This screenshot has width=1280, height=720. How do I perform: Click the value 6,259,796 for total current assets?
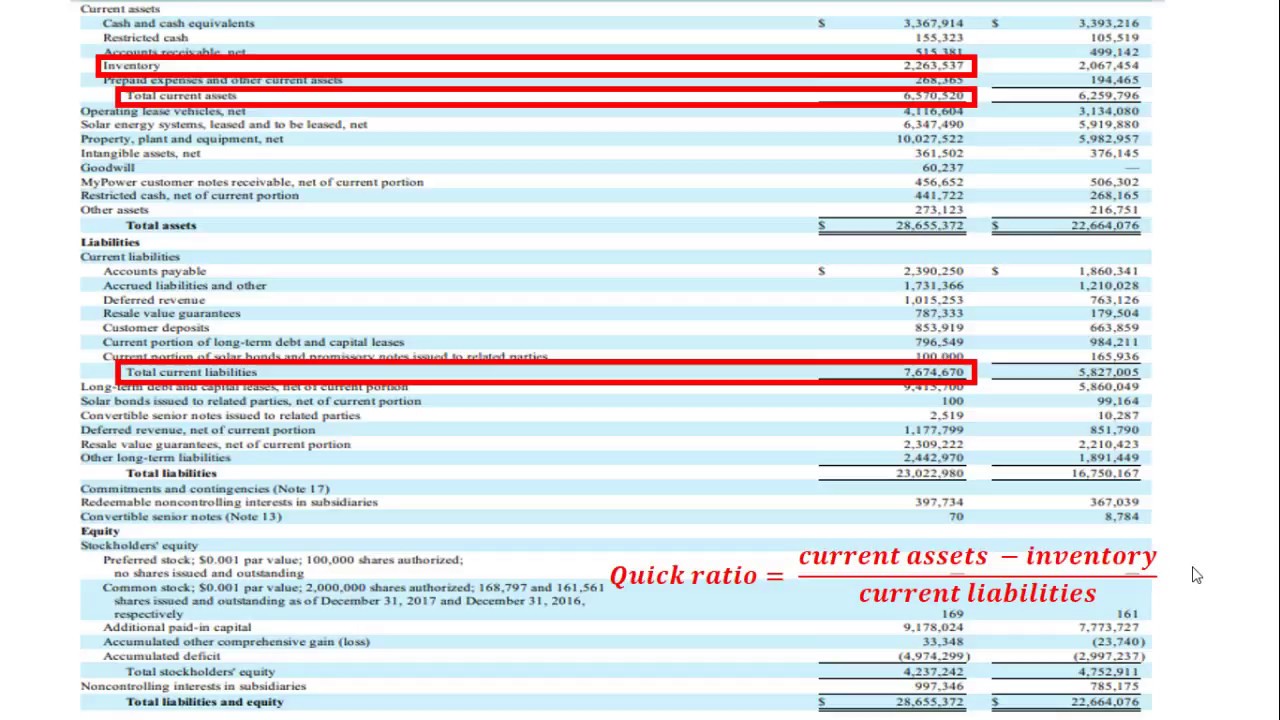1108,96
